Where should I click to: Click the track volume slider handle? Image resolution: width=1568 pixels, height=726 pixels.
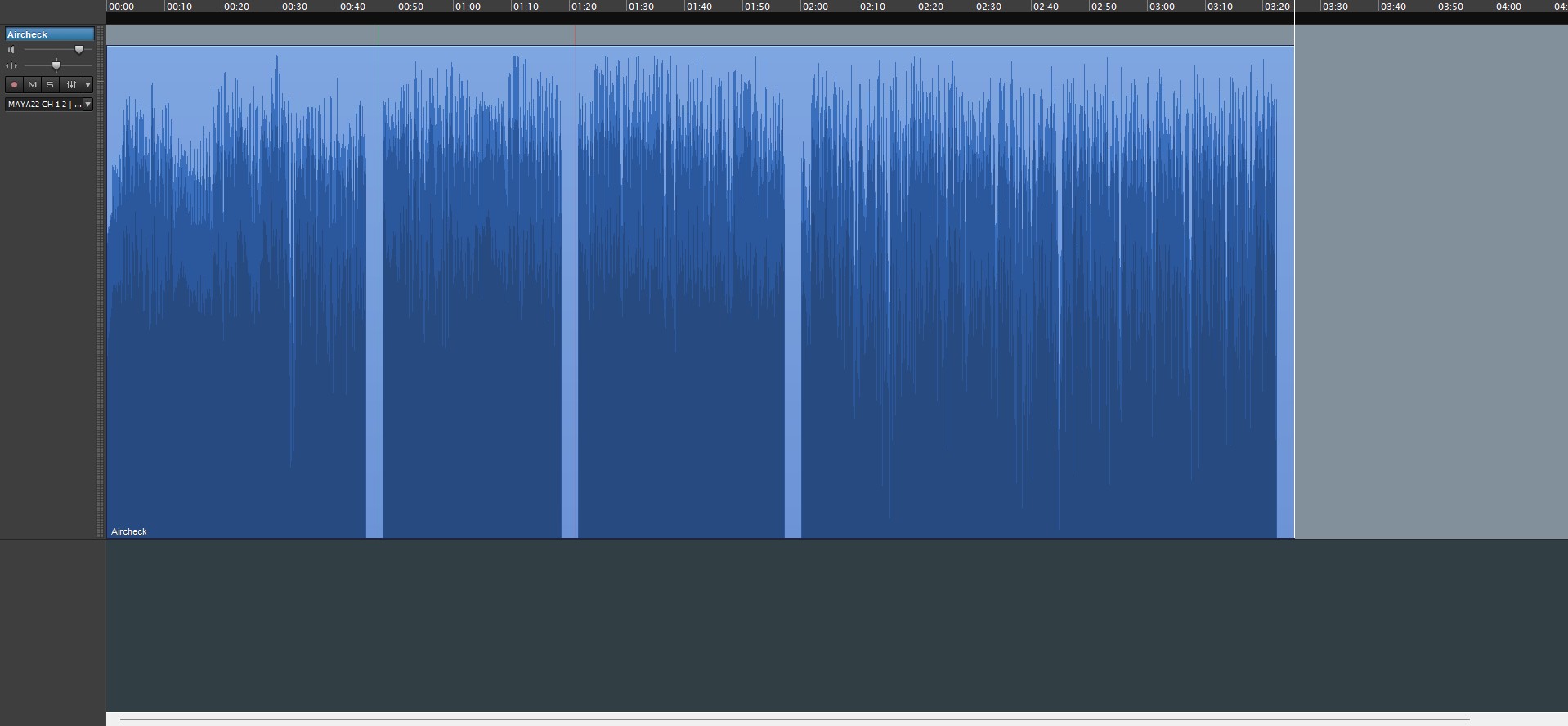pos(79,50)
